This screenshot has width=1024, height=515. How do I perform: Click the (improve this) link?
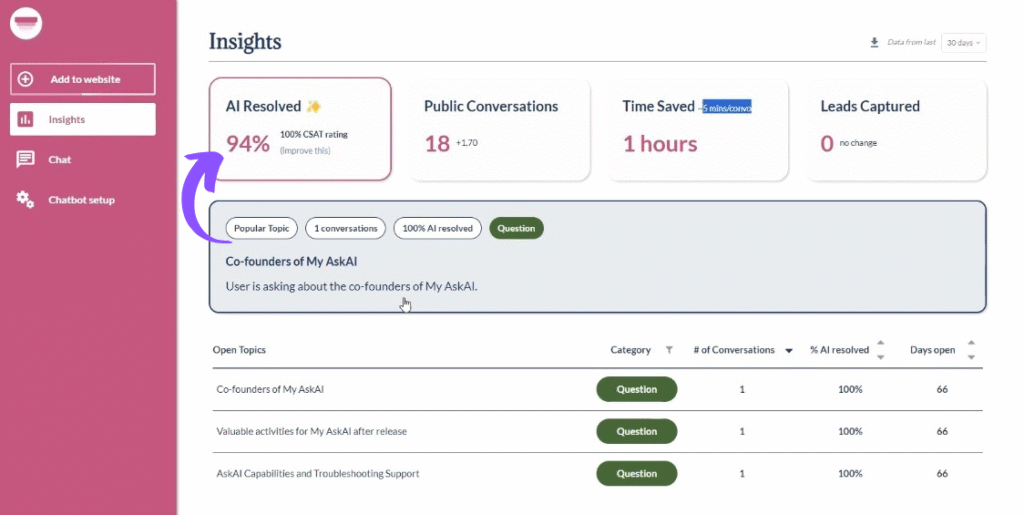[305, 151]
